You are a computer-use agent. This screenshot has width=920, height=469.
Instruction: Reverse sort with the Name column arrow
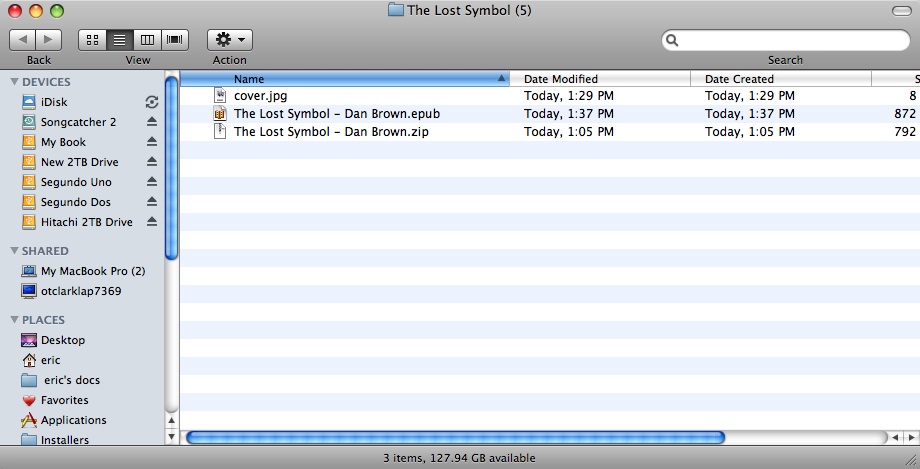pos(502,78)
